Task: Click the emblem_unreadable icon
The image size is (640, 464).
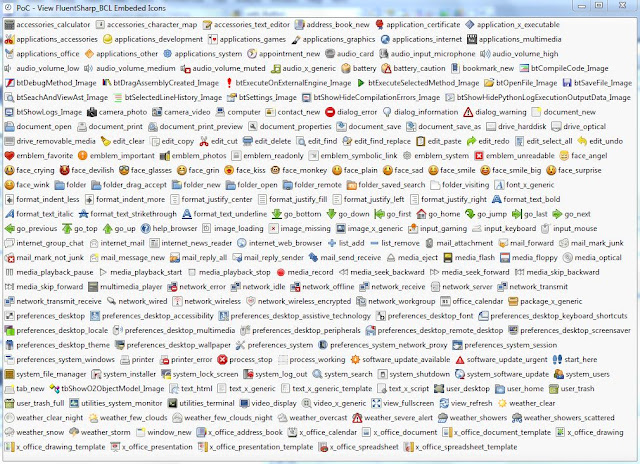Action: click(479, 156)
